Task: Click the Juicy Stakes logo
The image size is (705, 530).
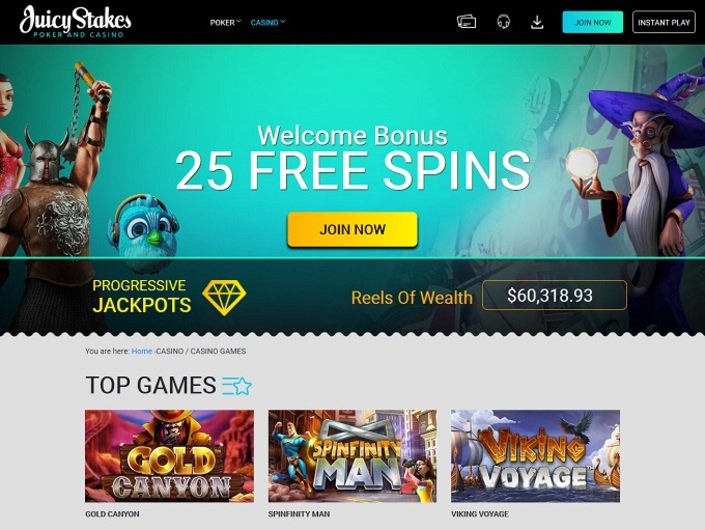Action: point(75,22)
